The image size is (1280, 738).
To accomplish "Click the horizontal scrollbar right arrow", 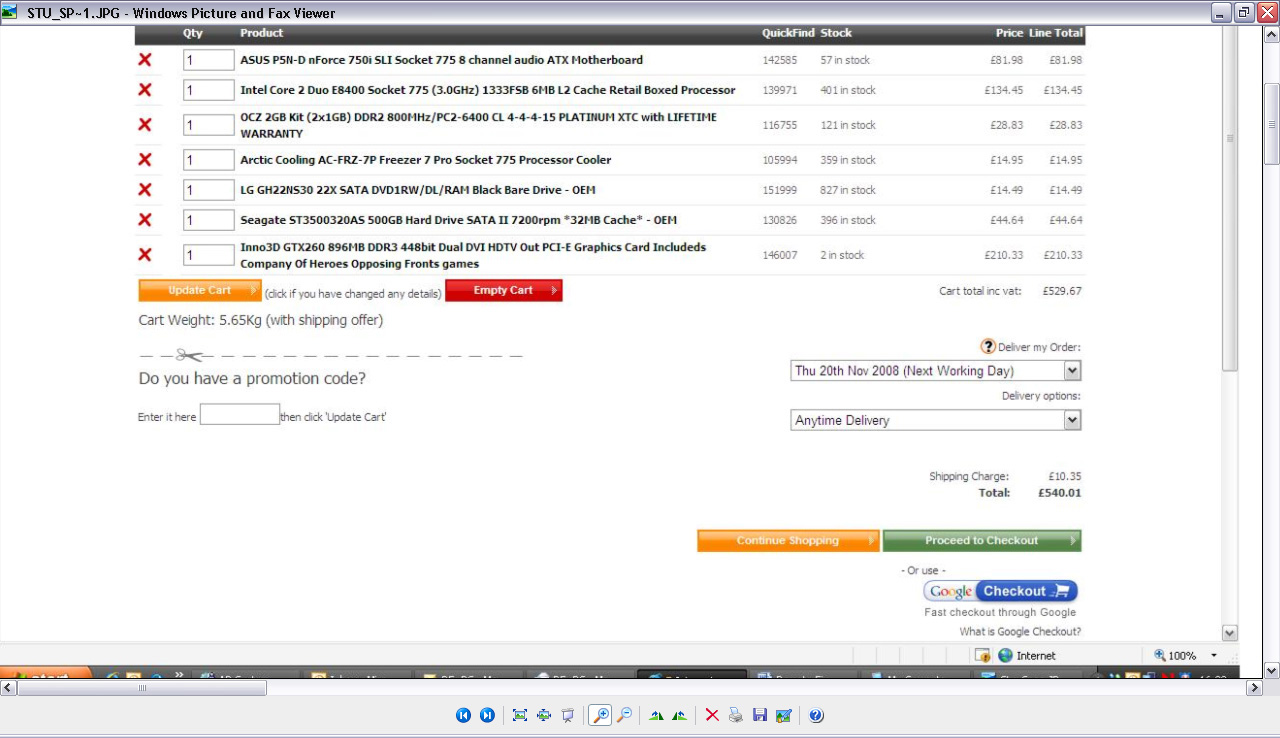I will (x=1254, y=688).
